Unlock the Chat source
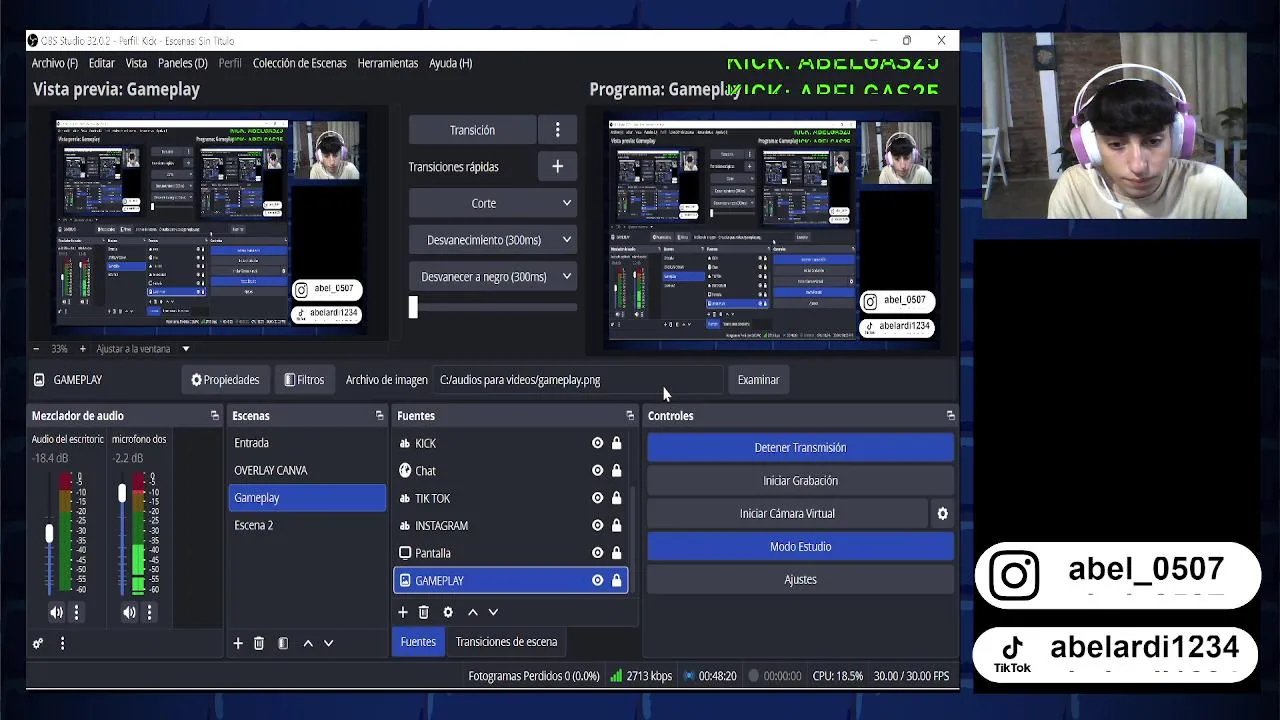 616,470
